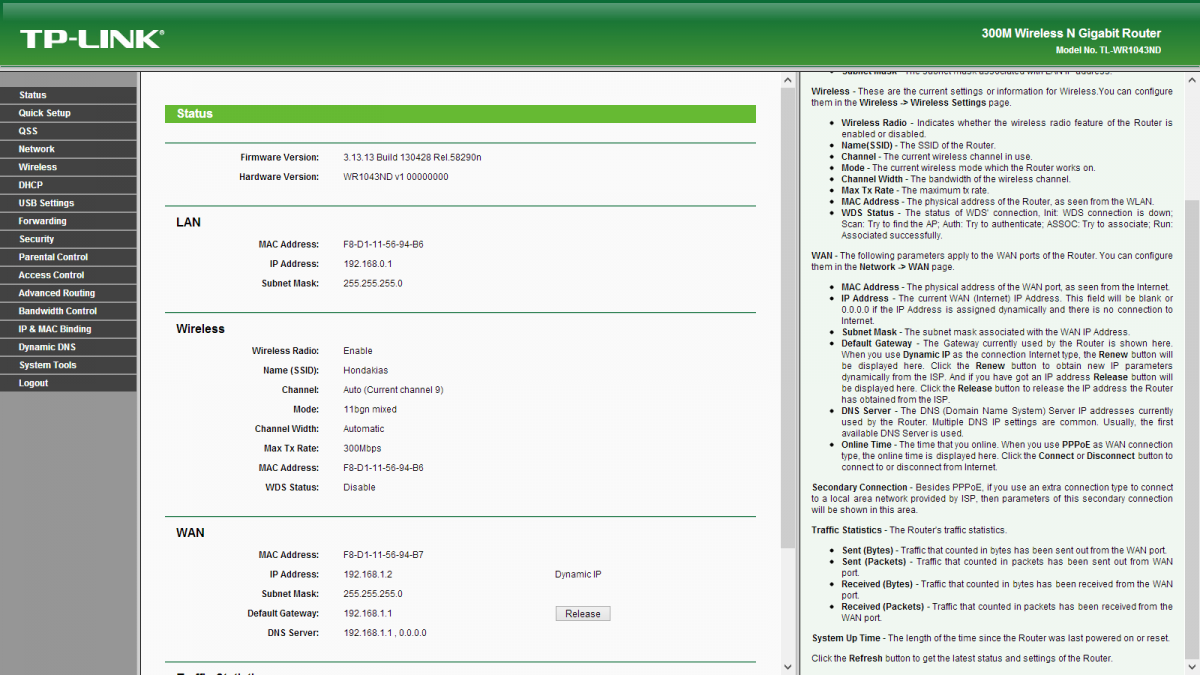Click the Firmware Version label
The width and height of the screenshot is (1200, 675).
279,158
